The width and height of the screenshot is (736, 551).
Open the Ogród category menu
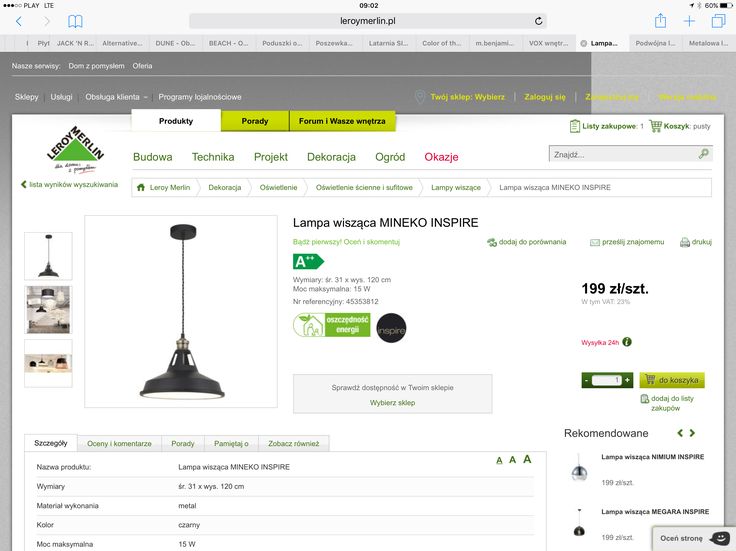tap(390, 157)
